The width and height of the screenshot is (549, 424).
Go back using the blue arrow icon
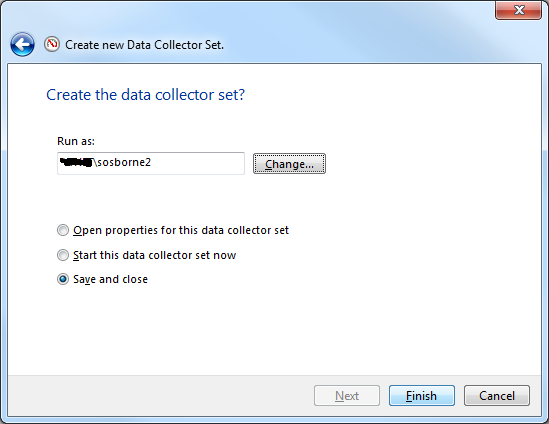[x=22, y=44]
